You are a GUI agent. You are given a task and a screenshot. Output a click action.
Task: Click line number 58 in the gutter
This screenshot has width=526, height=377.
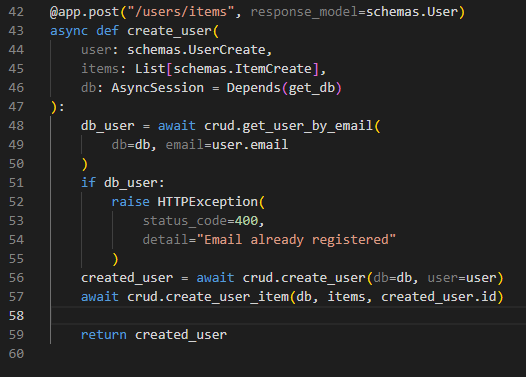coord(16,316)
